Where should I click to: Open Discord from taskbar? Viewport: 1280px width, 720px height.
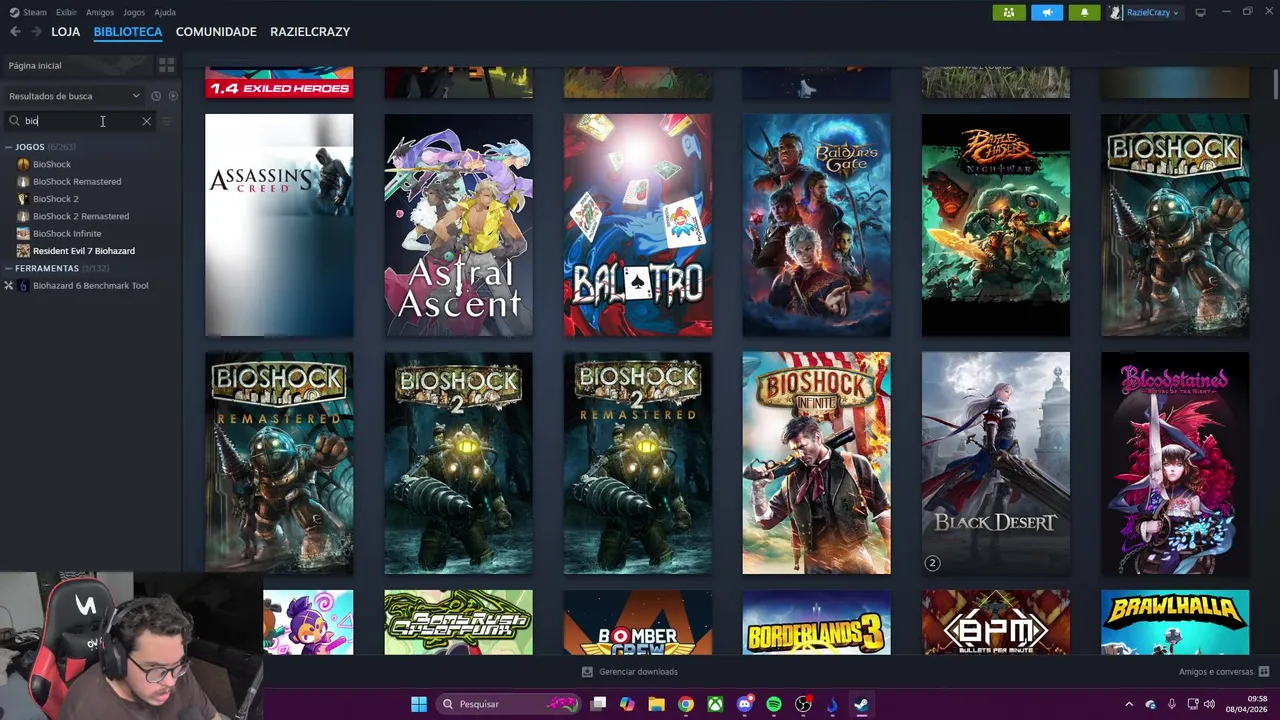744,704
